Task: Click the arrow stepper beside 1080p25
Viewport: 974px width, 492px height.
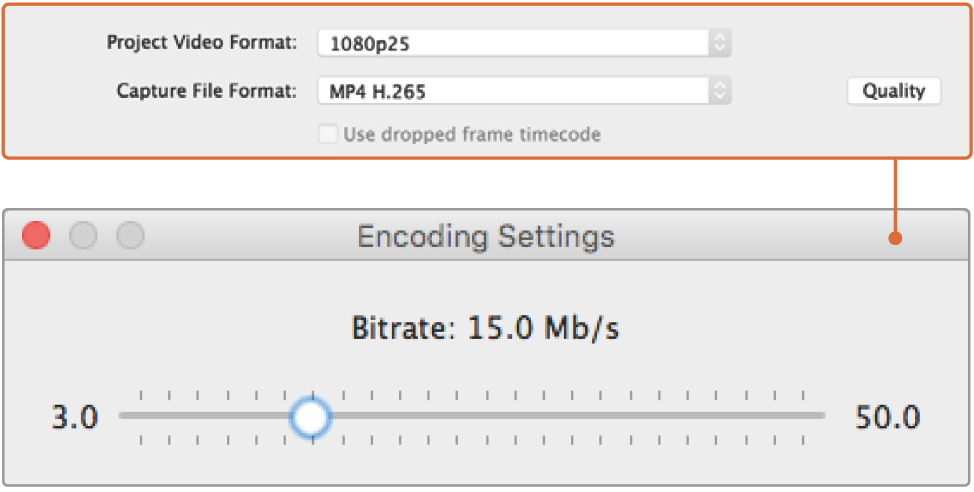Action: point(720,43)
